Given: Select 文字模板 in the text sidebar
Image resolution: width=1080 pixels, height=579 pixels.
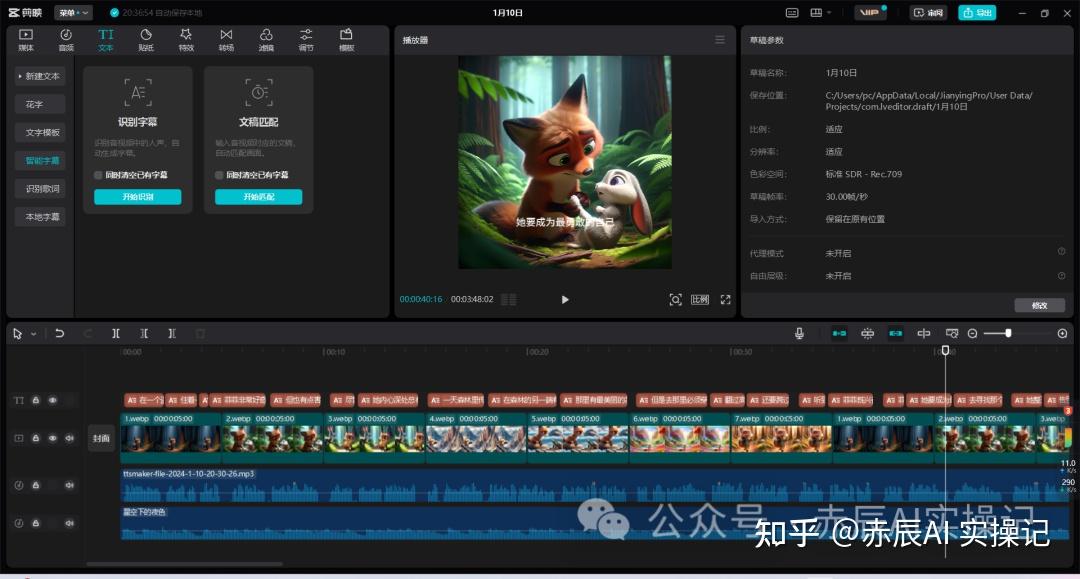Looking at the screenshot, I should click(40, 132).
